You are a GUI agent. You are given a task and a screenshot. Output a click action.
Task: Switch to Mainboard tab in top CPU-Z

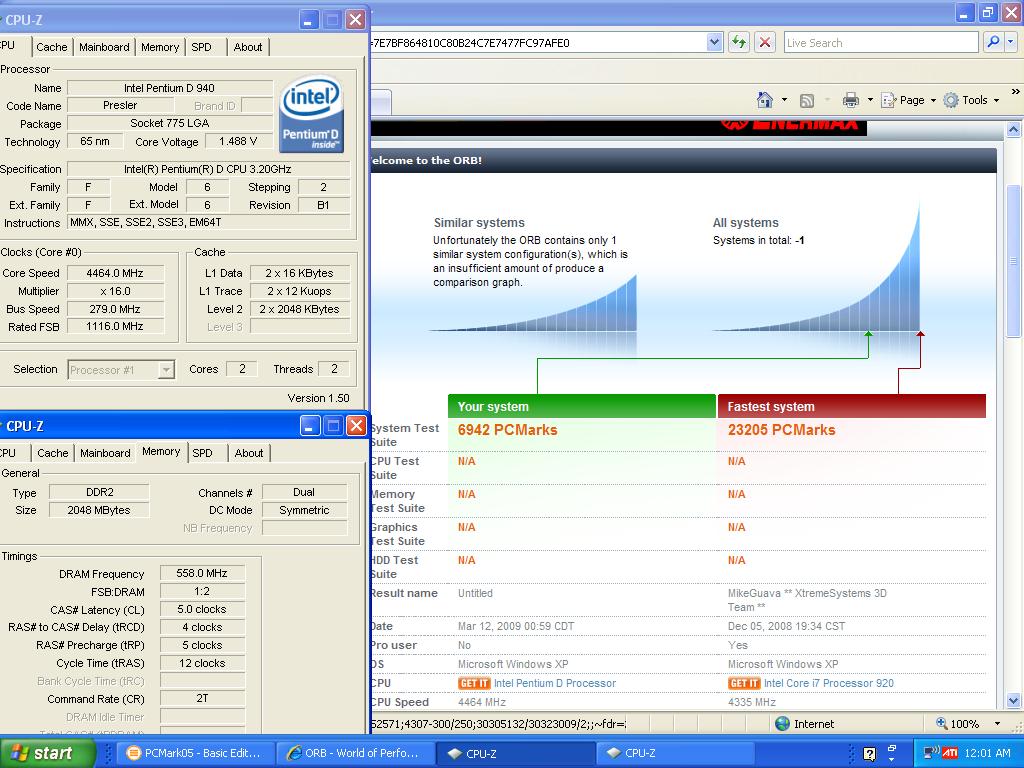click(x=104, y=47)
